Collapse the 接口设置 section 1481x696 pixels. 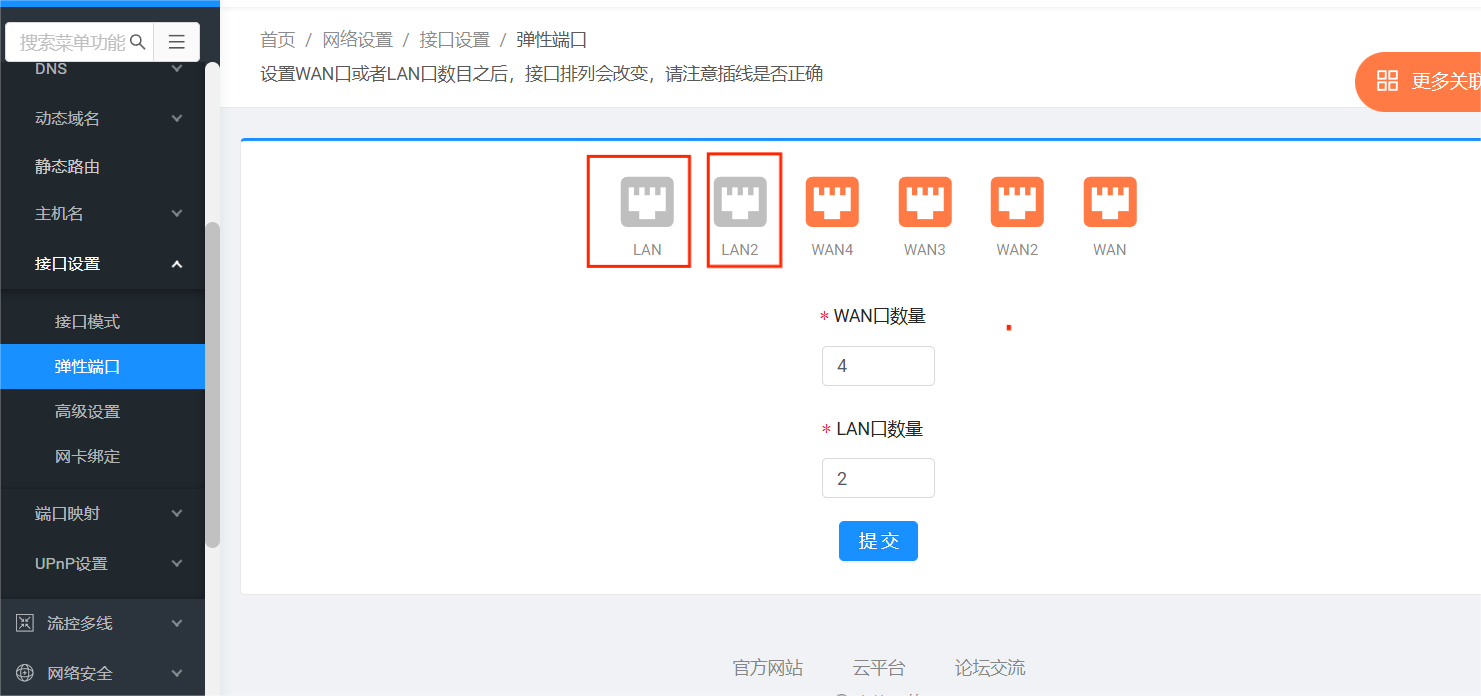pyautogui.click(x=102, y=263)
